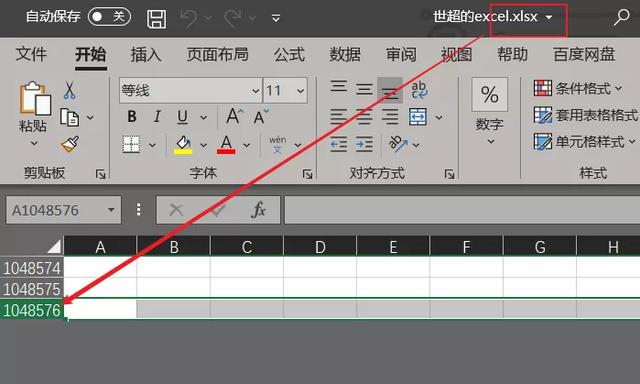This screenshot has width=640, height=384.
Task: Open the 视图 tab
Action: [x=457, y=54]
